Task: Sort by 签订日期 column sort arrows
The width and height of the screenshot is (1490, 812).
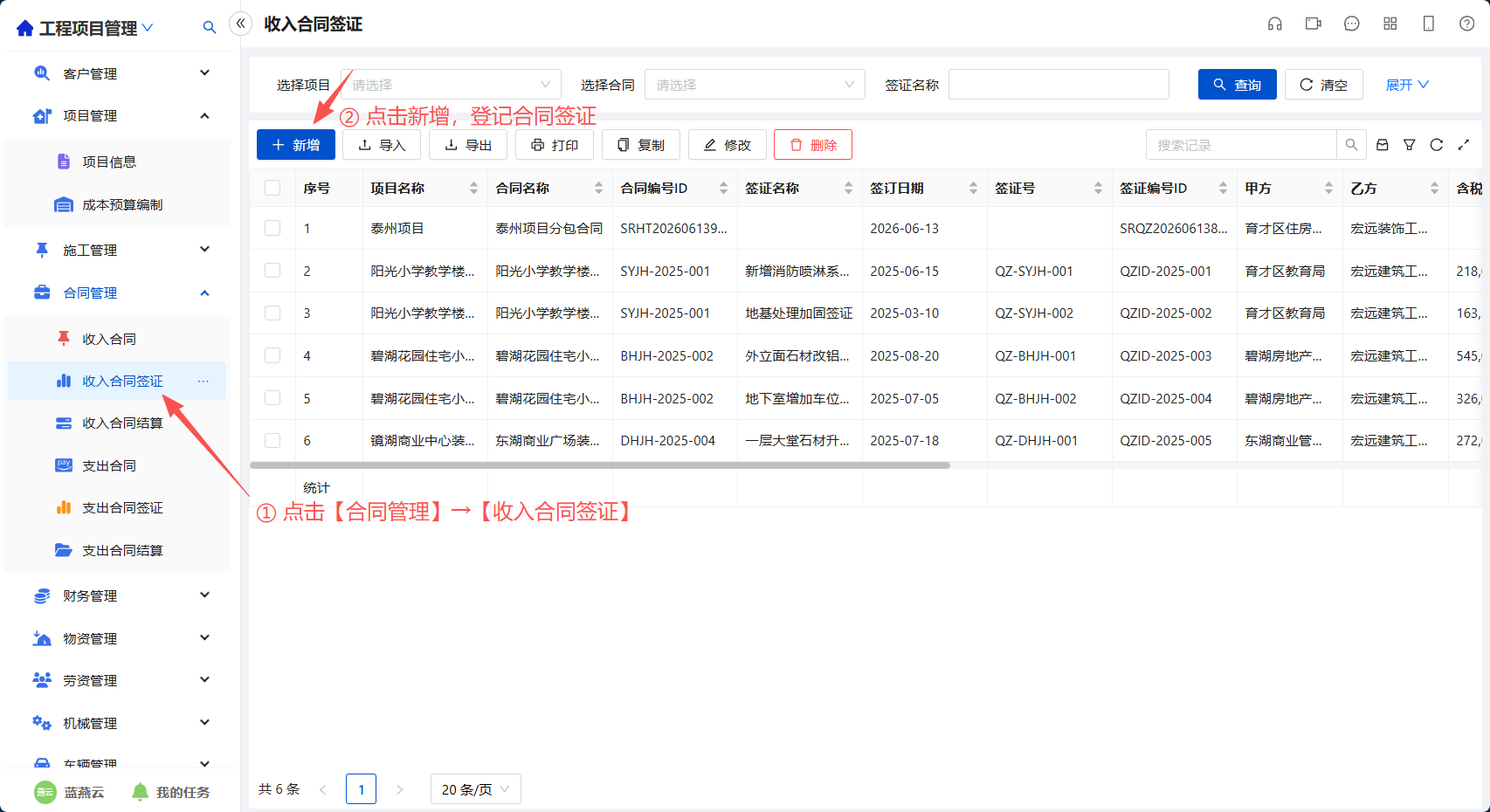Action: coord(973,188)
